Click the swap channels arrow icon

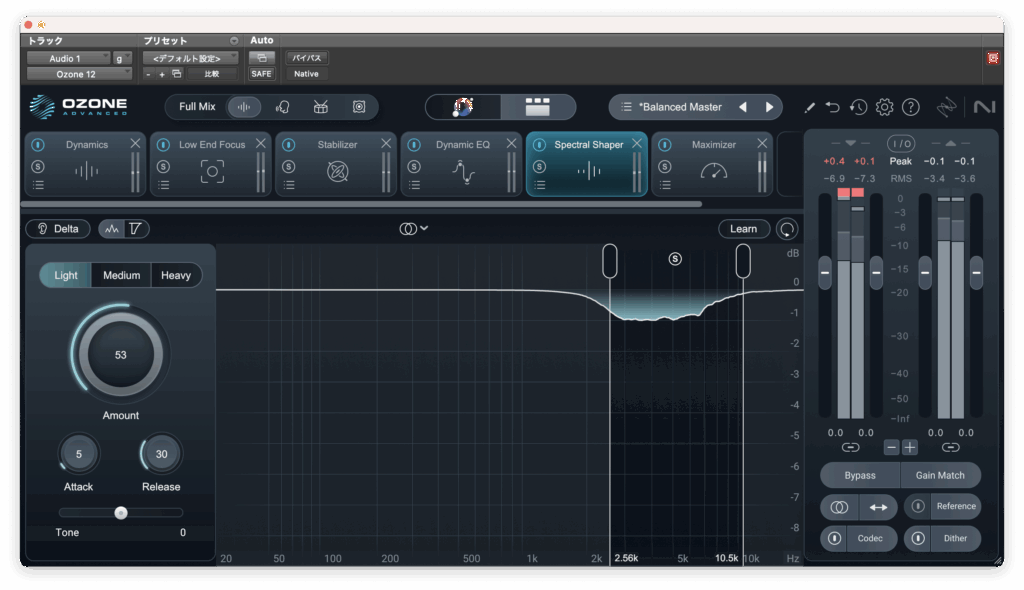pos(878,507)
